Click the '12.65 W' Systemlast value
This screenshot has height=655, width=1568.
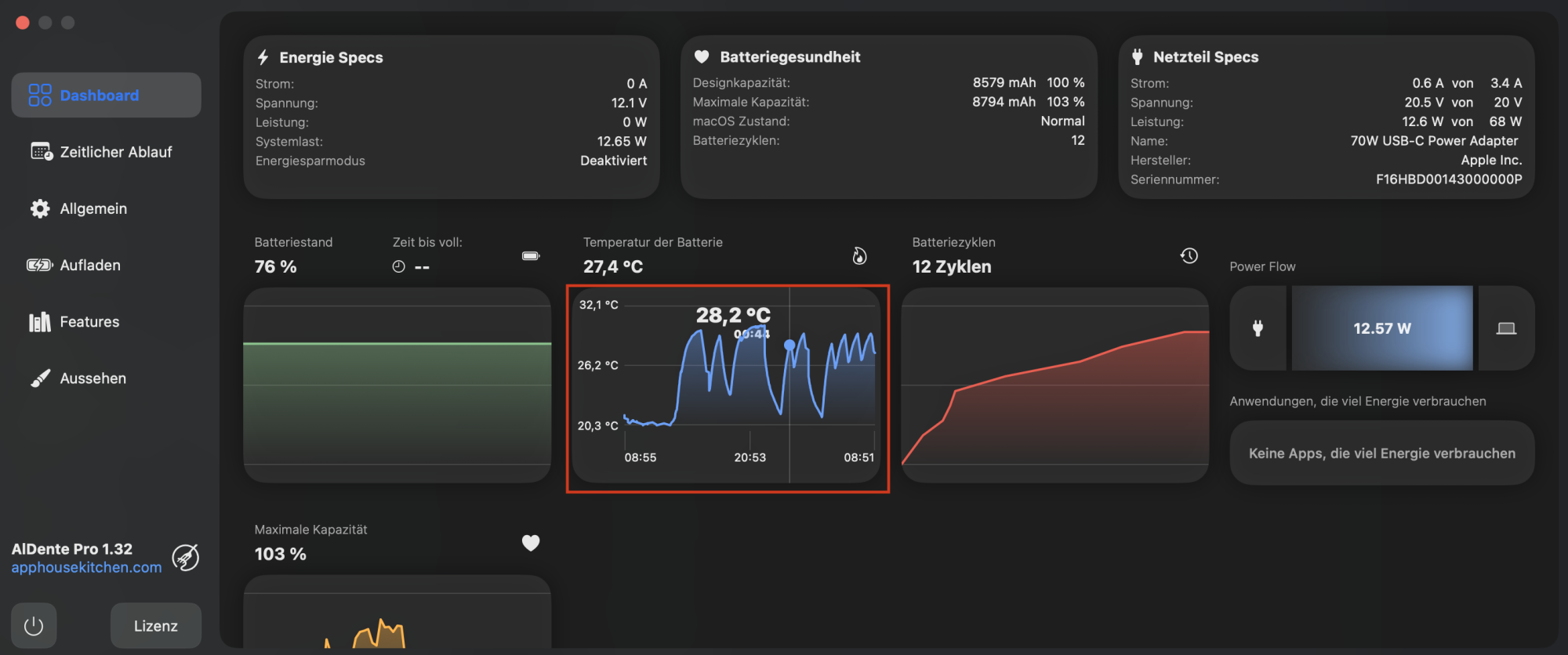click(x=622, y=141)
